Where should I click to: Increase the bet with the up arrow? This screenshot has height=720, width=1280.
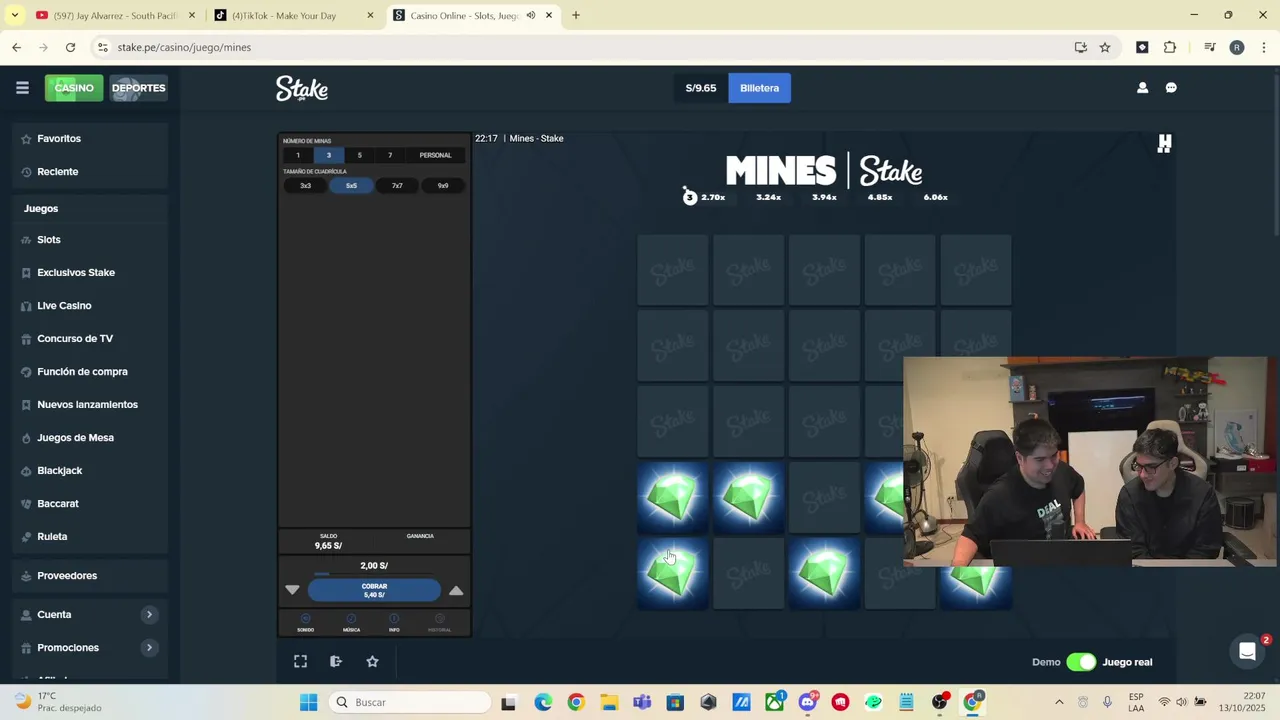[456, 590]
